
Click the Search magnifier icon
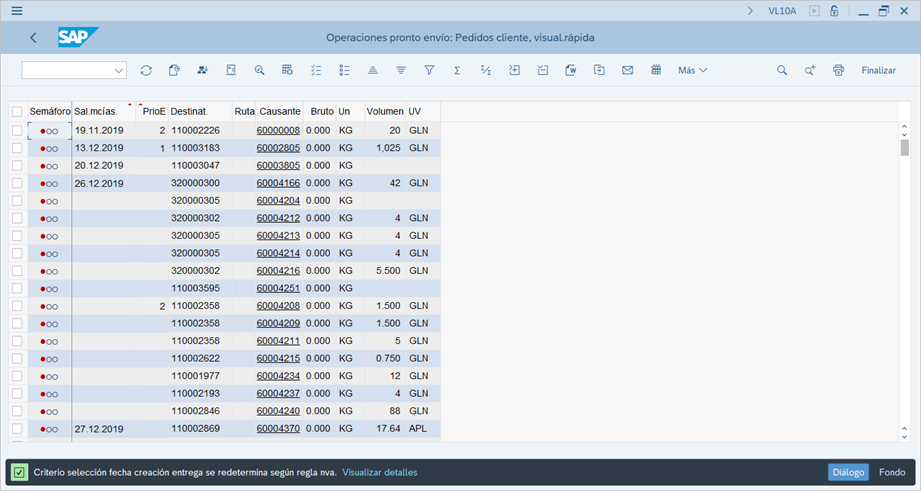click(x=782, y=71)
